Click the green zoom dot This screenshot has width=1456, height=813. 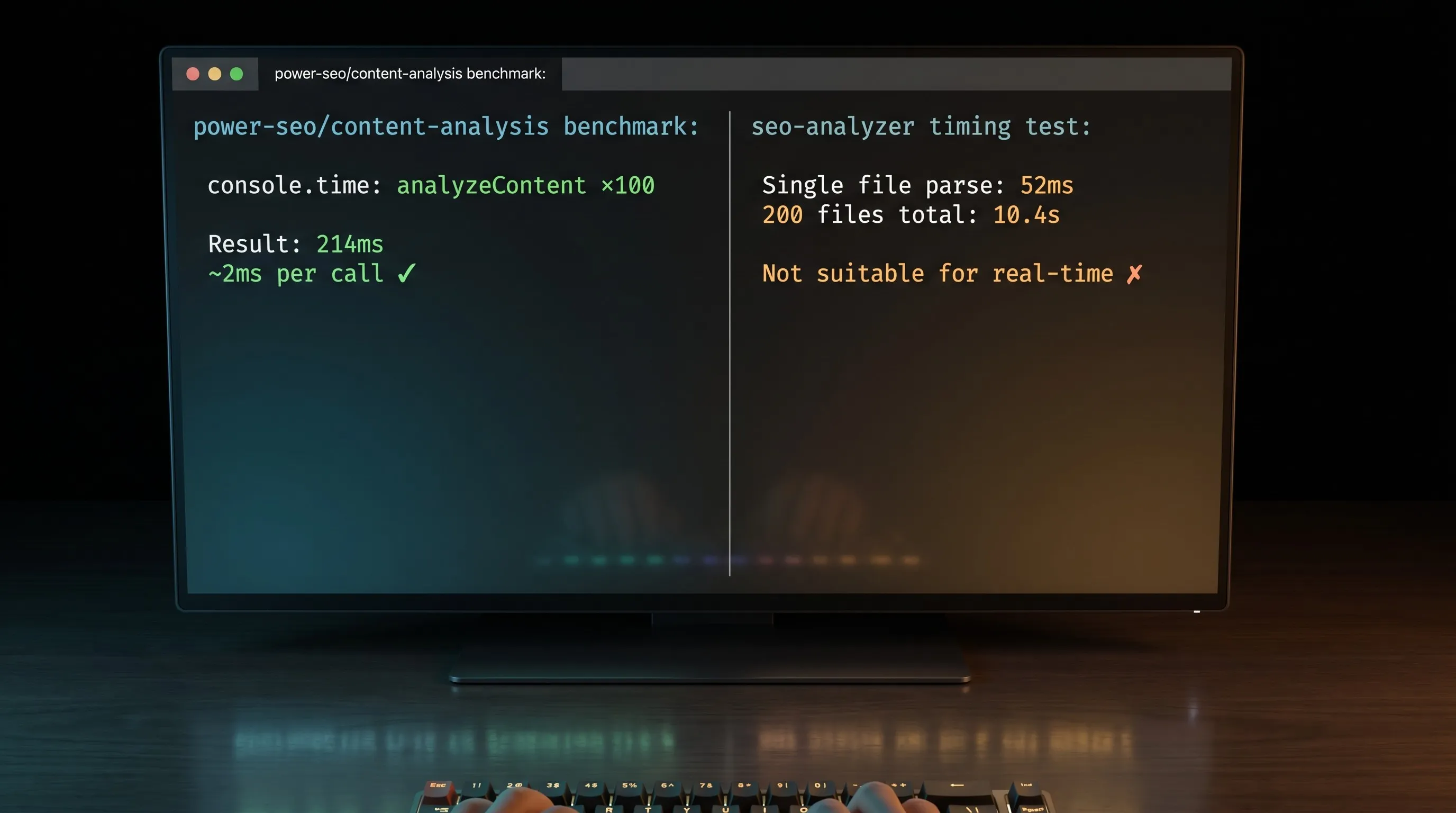237,74
